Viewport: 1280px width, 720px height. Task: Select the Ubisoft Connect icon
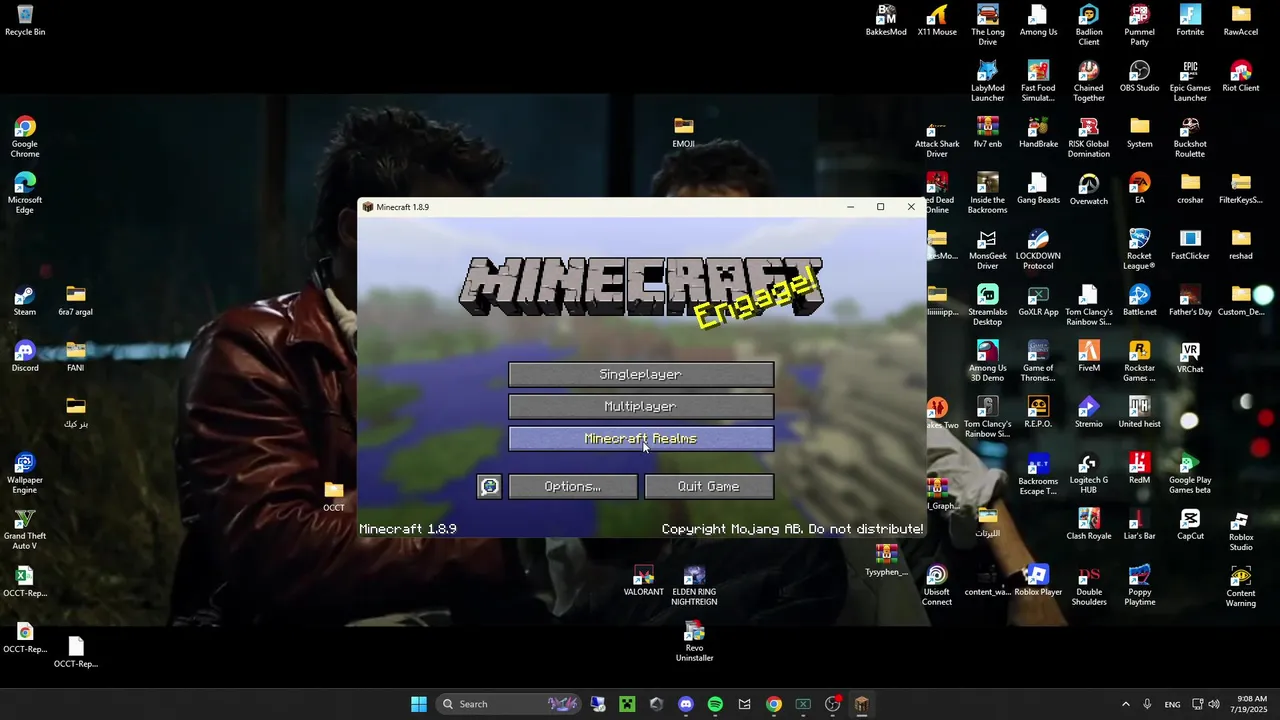(937, 586)
